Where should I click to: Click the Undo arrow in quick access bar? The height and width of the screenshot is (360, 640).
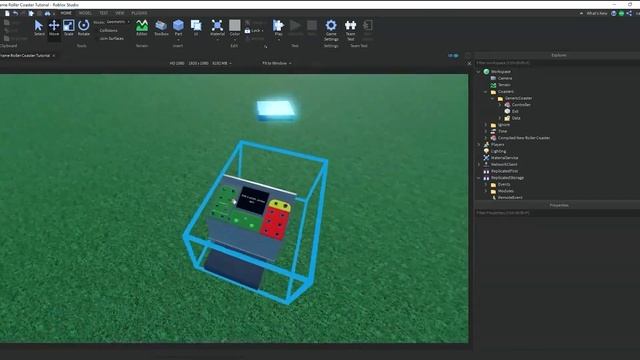click(15, 13)
